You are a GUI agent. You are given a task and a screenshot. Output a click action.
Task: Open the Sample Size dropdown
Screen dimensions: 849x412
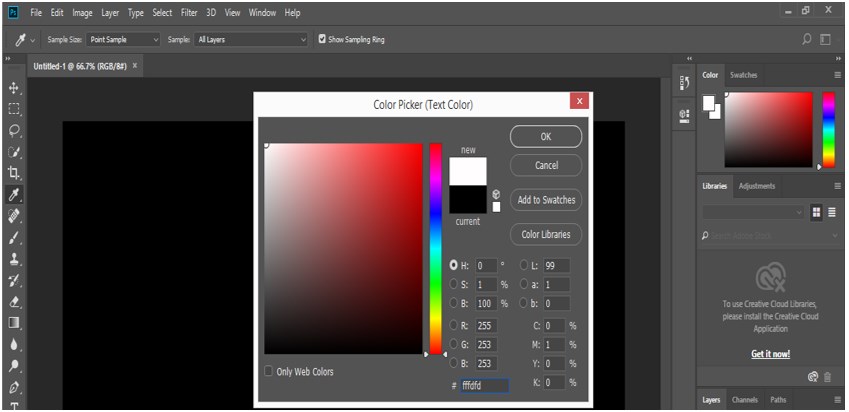coord(123,40)
